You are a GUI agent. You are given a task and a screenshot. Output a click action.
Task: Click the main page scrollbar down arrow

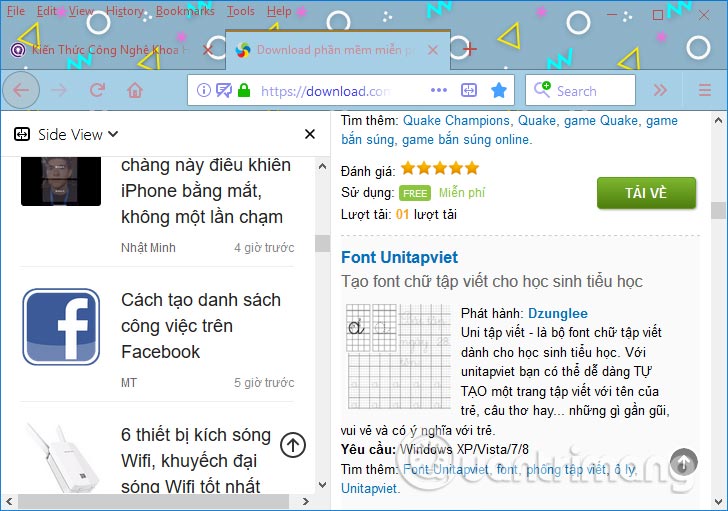(x=718, y=501)
